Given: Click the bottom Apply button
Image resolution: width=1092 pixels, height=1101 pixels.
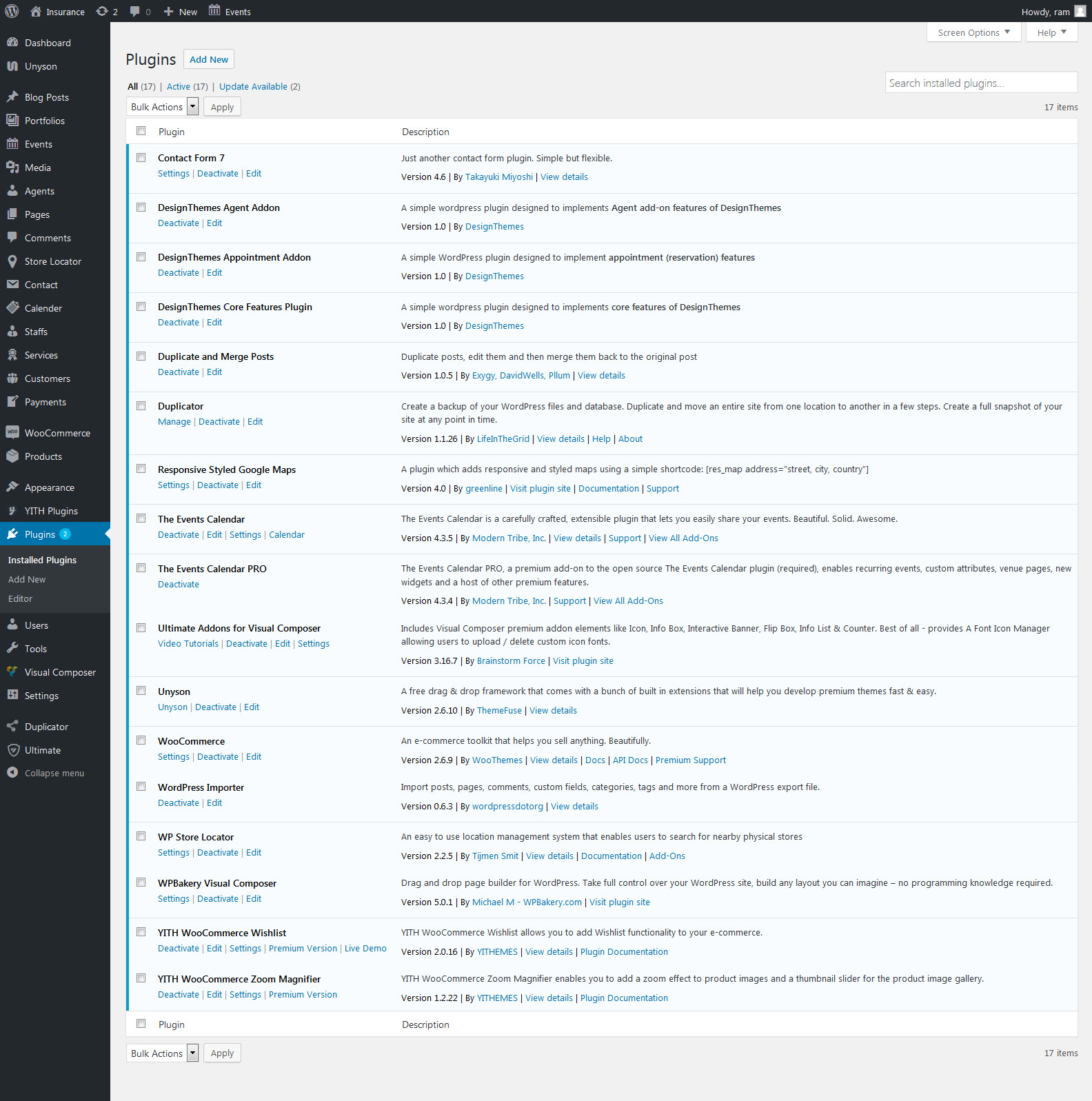Looking at the screenshot, I should (222, 1053).
